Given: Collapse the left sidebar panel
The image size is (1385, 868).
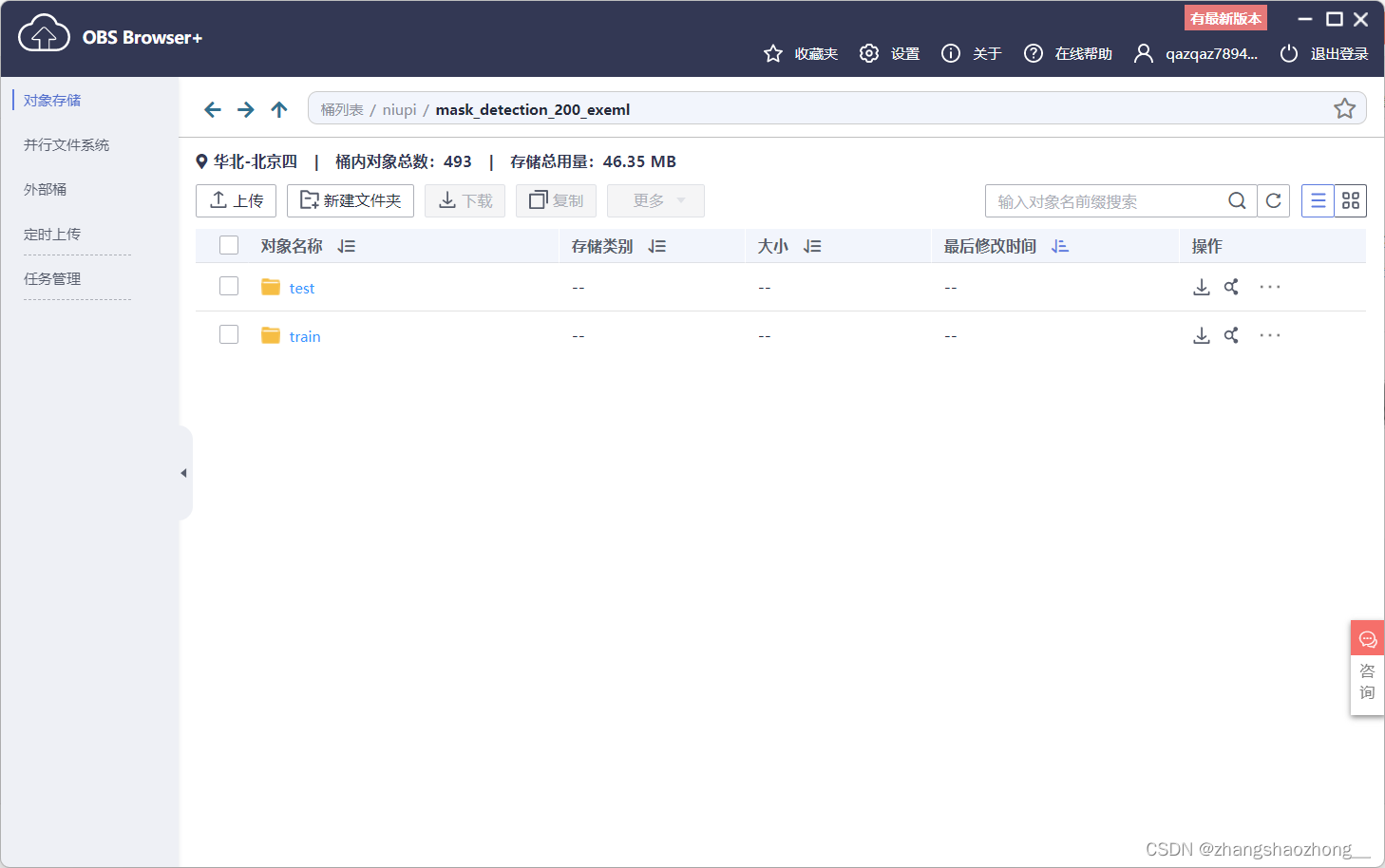Looking at the screenshot, I should (x=184, y=473).
